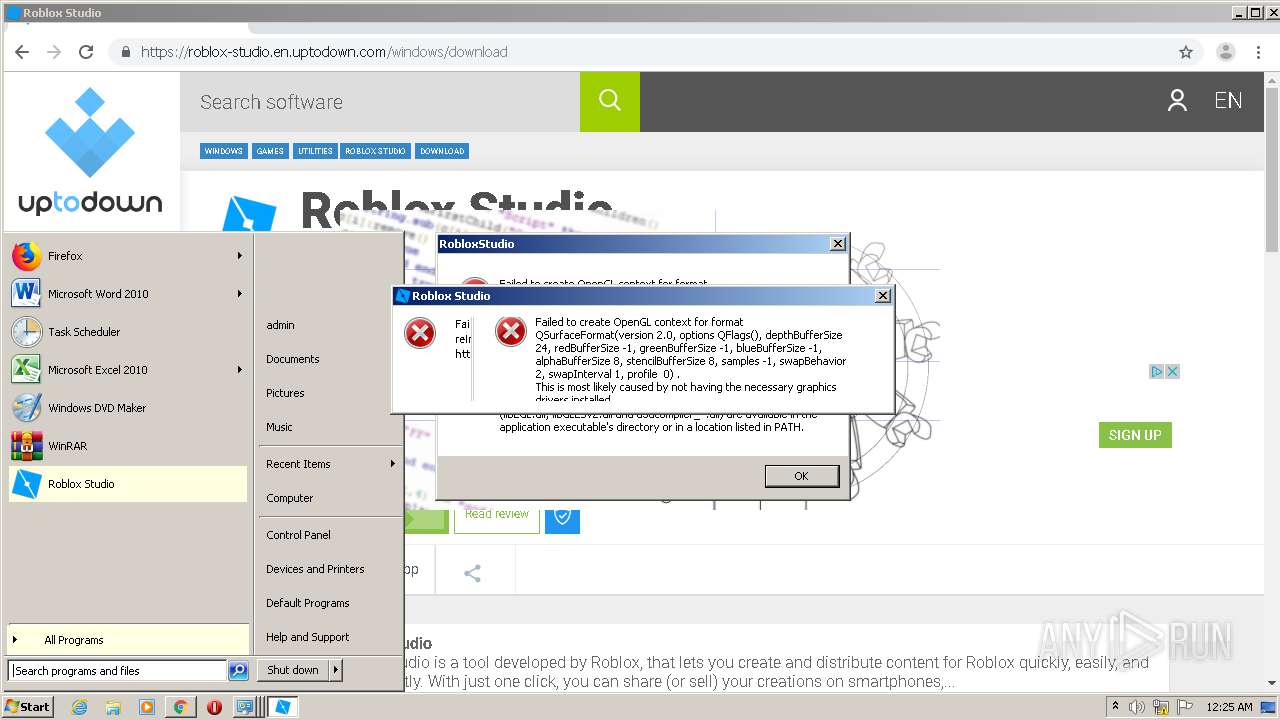Viewport: 1280px width, 720px height.
Task: Go back in the browser
Action: [22, 52]
